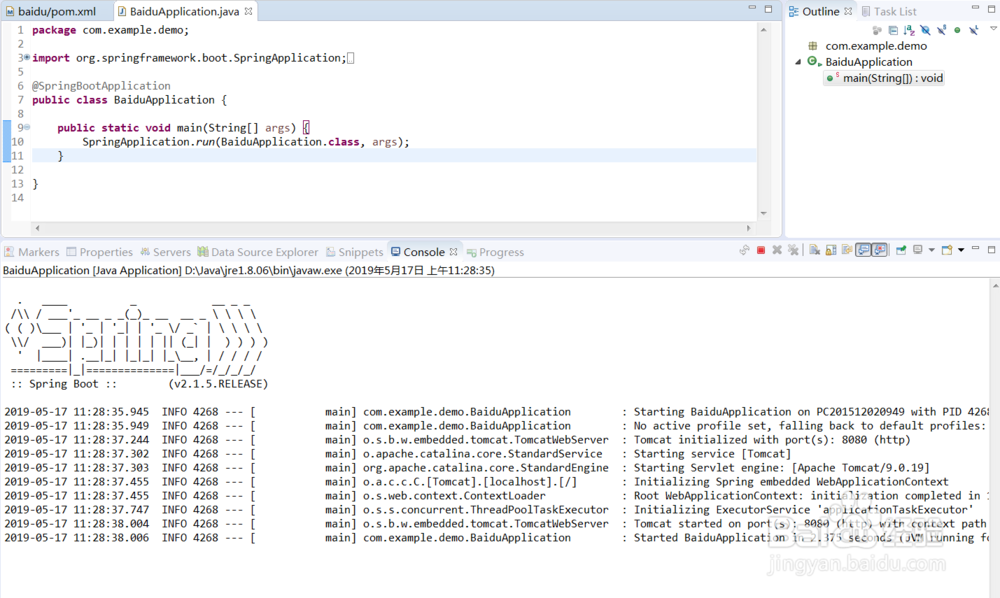This screenshot has height=598, width=1000.
Task: Minimize the Outline view
Action: 975,8
